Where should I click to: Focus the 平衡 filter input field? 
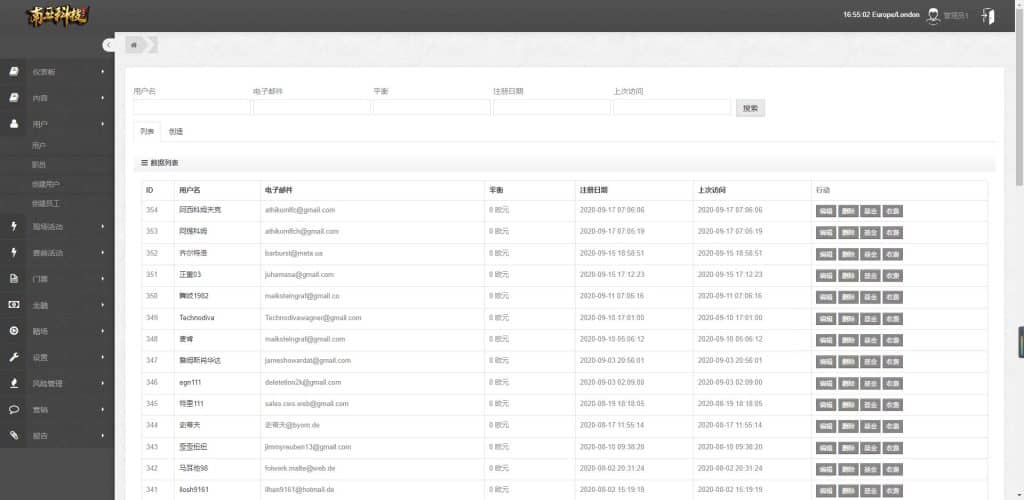coord(432,108)
